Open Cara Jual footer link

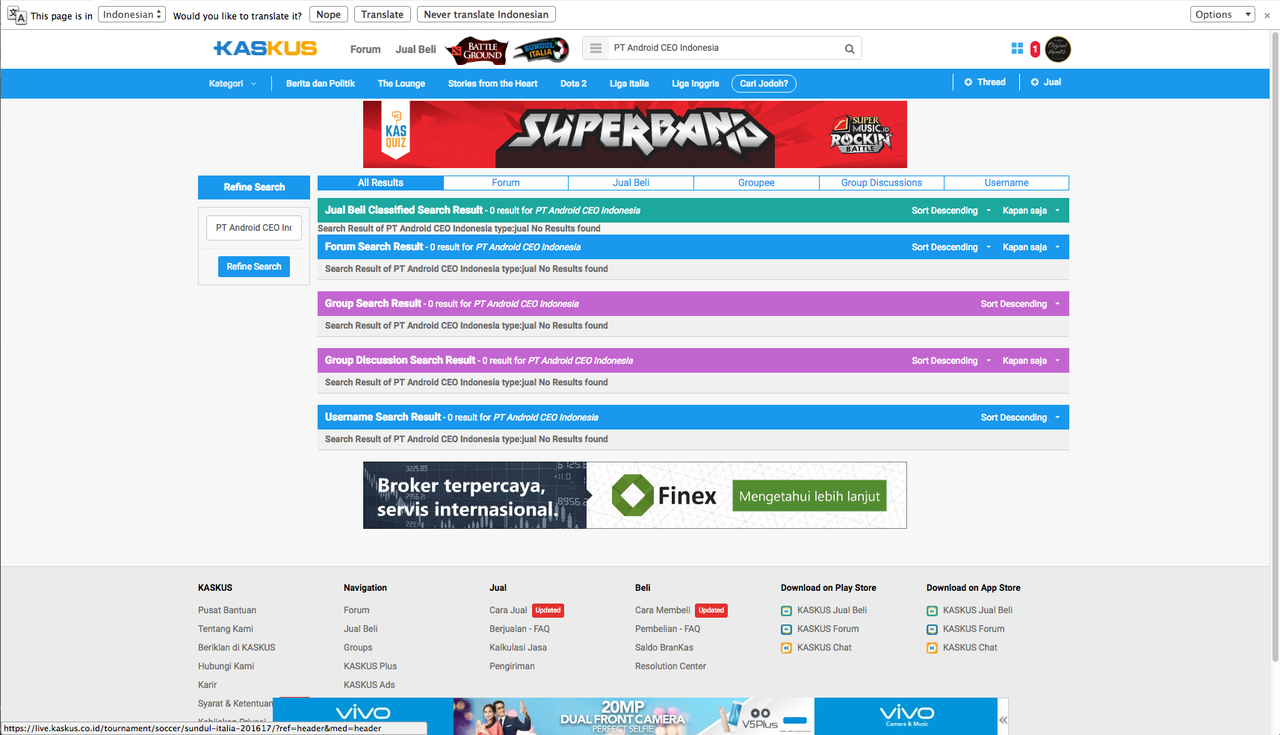(508, 610)
